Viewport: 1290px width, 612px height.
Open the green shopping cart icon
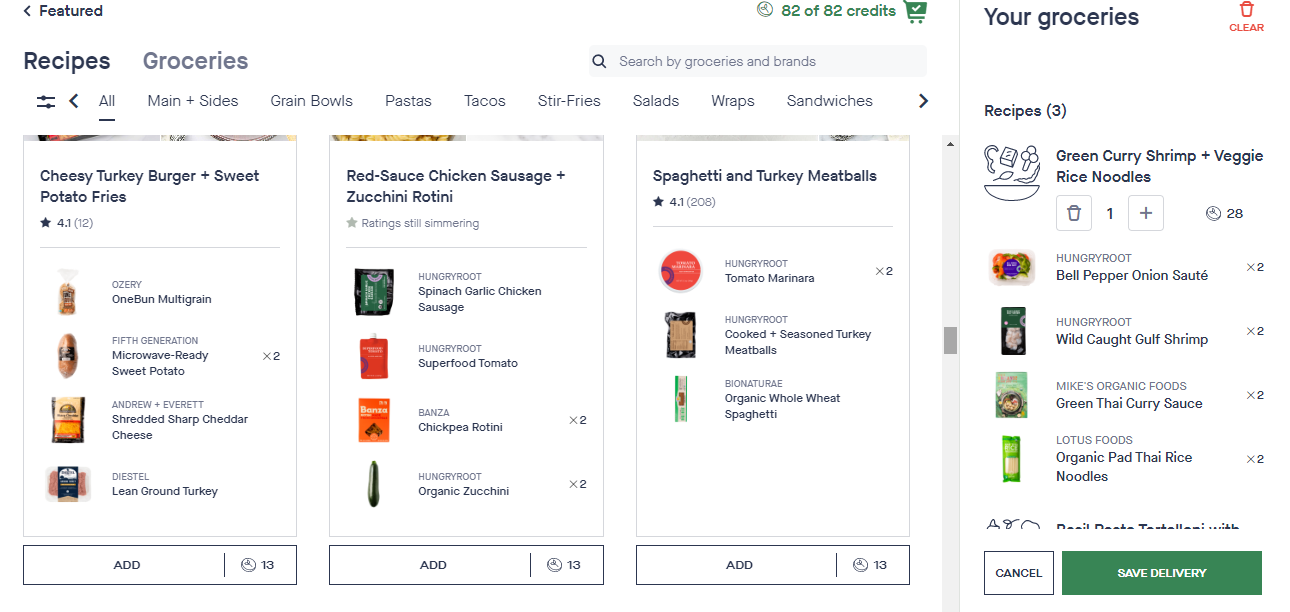pos(915,11)
